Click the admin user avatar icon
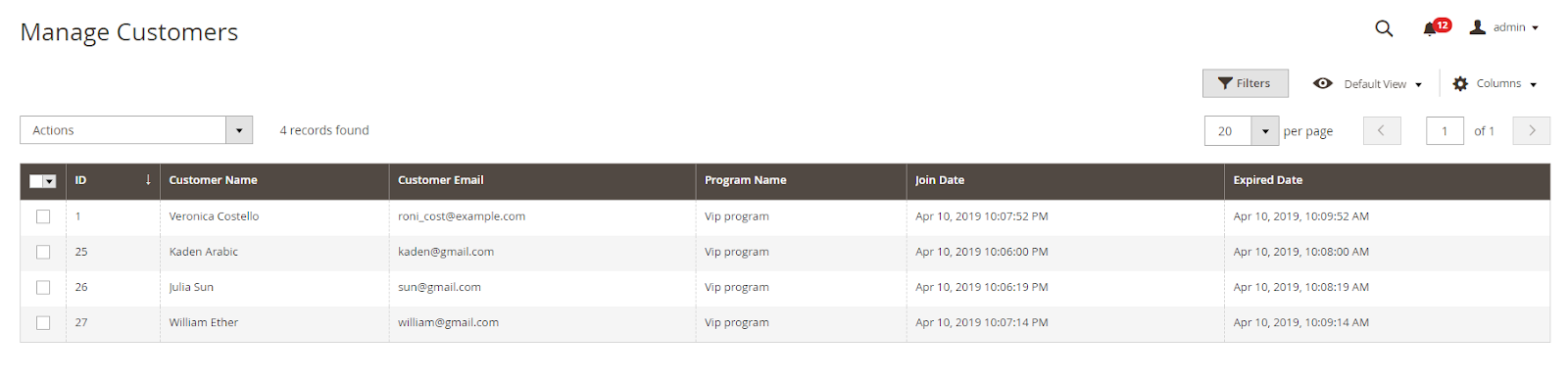1568x379 pixels. [1477, 27]
